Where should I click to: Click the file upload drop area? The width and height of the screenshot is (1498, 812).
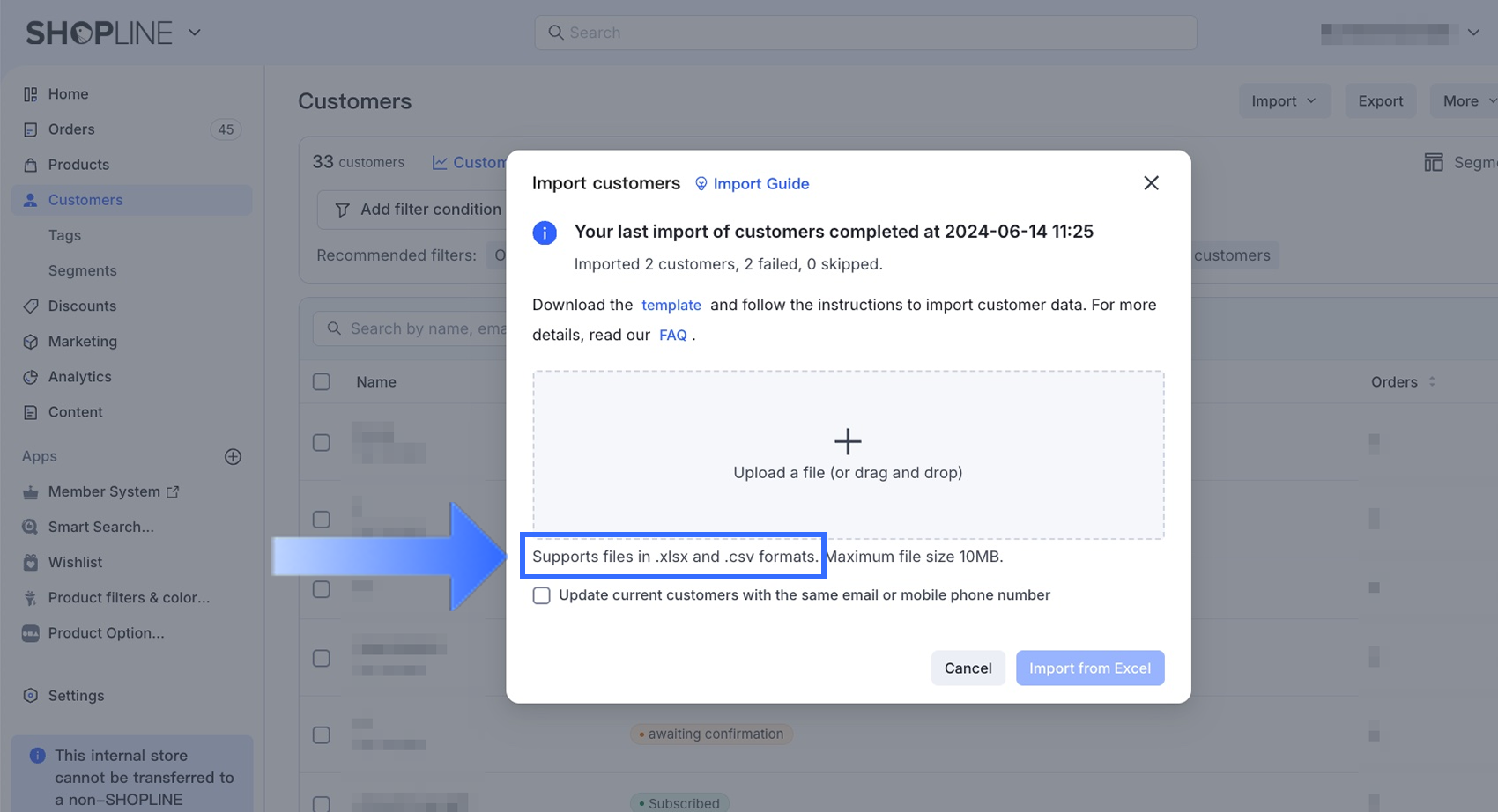(848, 454)
